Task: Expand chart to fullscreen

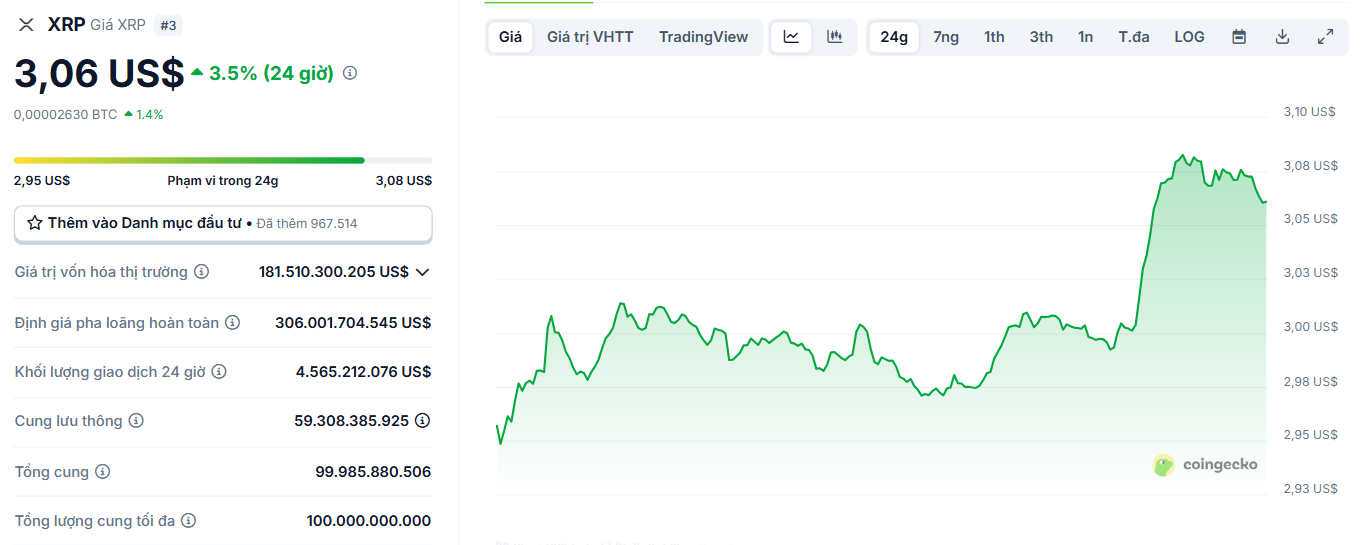Action: 1325,37
